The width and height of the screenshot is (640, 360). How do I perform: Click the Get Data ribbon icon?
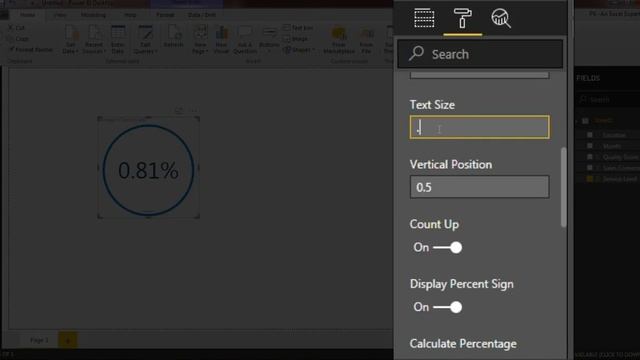(71, 40)
